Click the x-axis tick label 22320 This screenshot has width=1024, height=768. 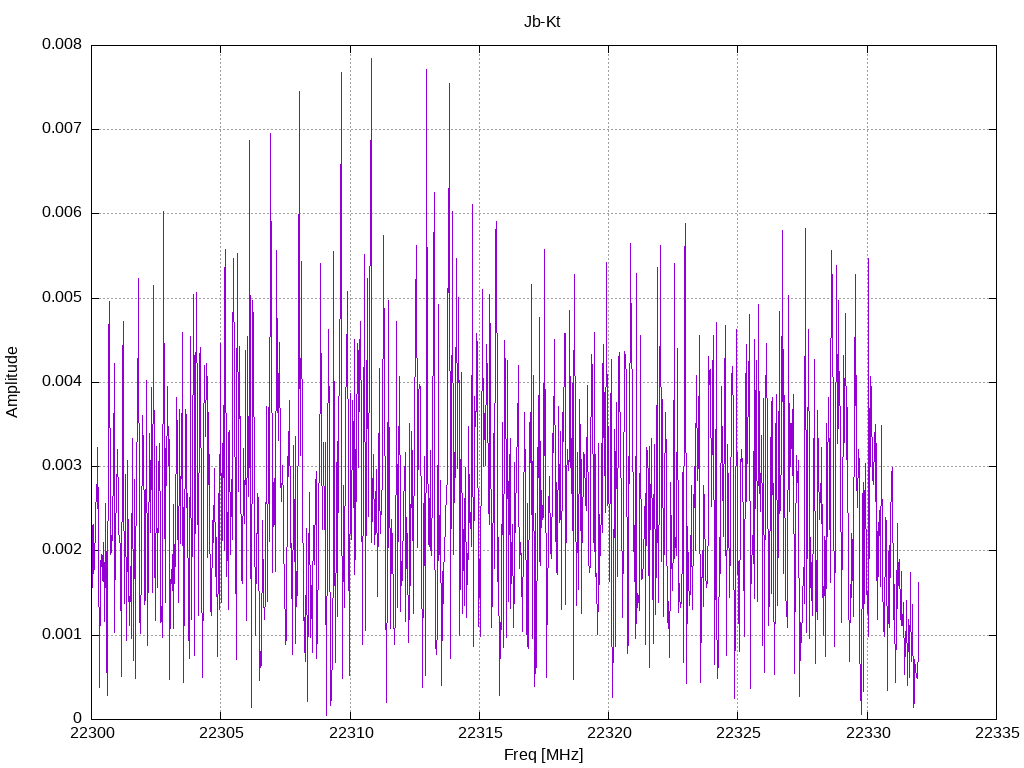pos(609,733)
